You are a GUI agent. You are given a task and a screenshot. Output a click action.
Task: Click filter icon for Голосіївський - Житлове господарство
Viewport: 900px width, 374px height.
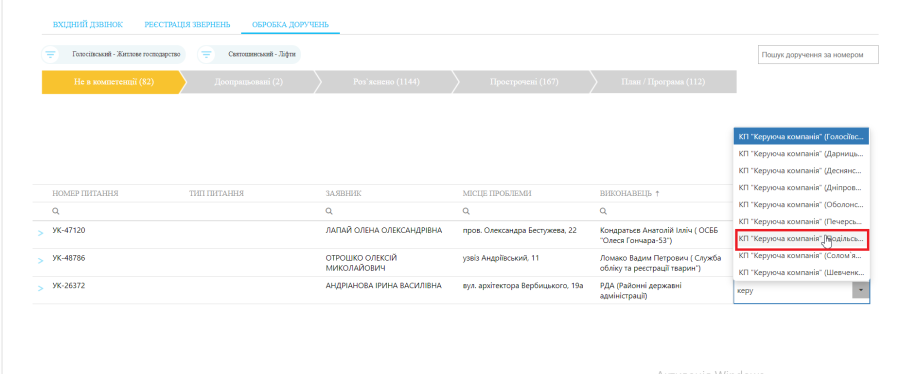tap(51, 55)
